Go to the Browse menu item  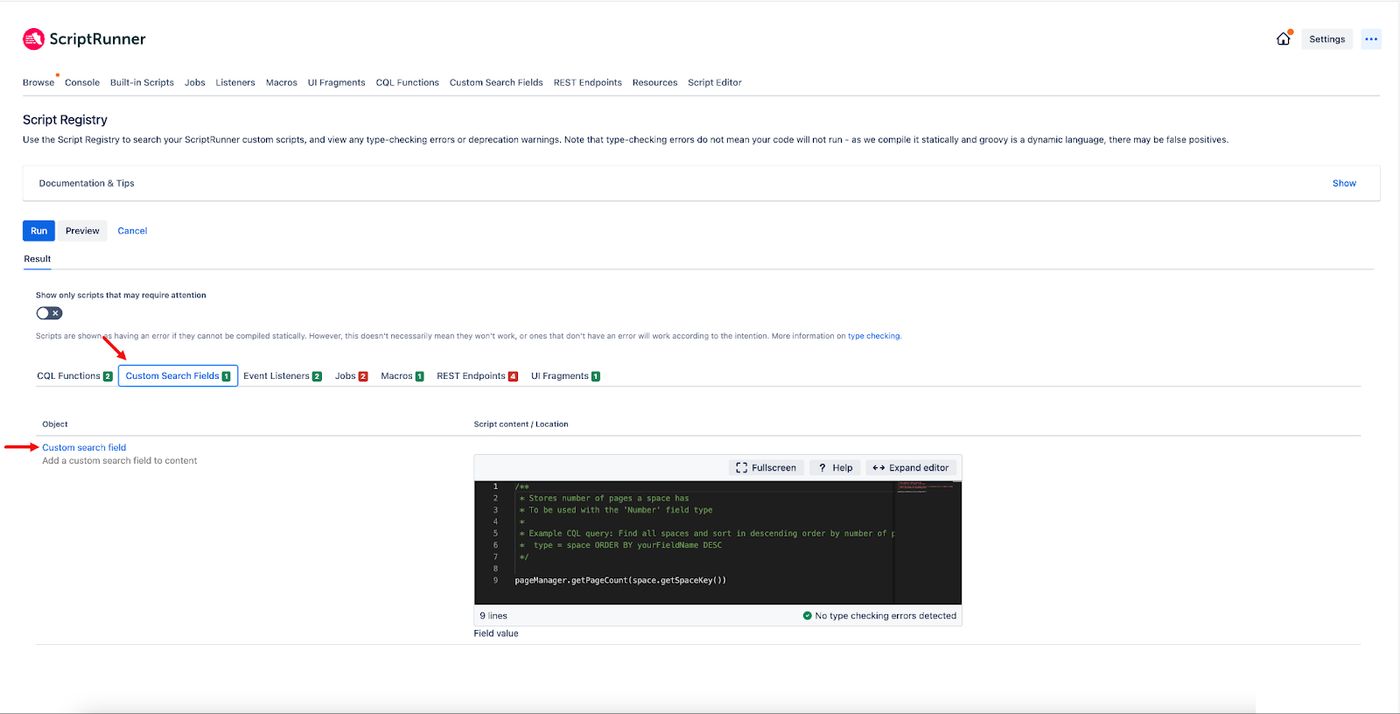38,82
